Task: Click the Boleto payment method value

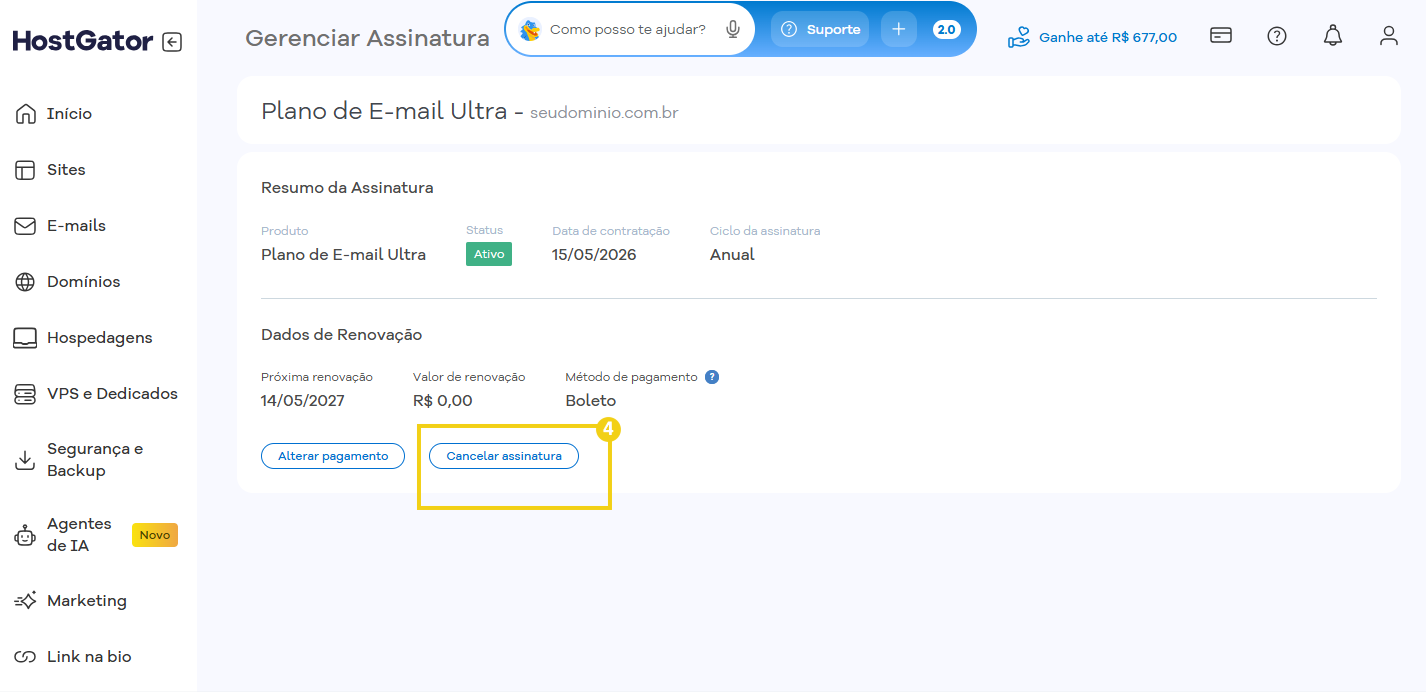Action: click(x=591, y=400)
